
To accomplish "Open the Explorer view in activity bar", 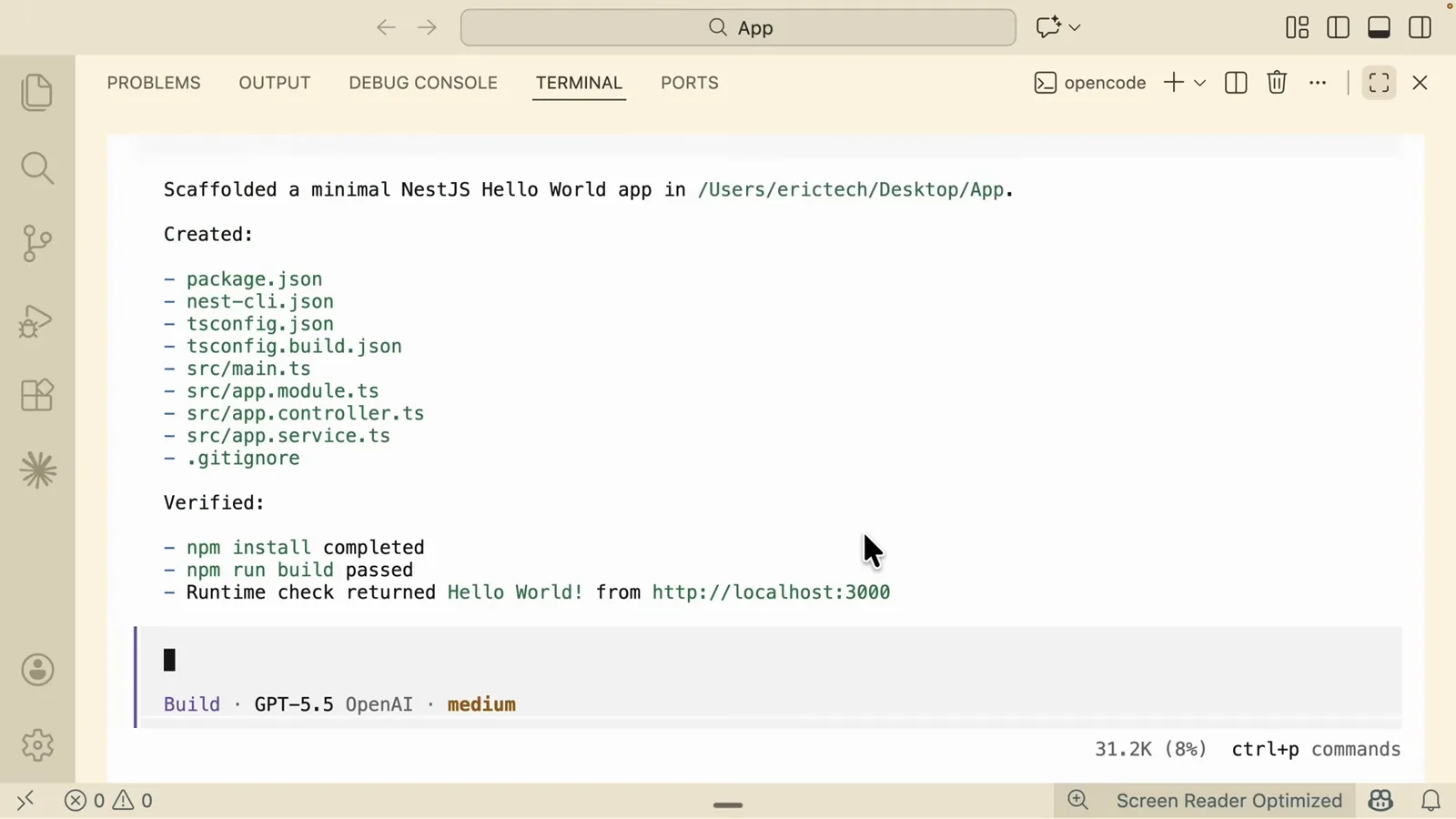I will click(x=37, y=92).
